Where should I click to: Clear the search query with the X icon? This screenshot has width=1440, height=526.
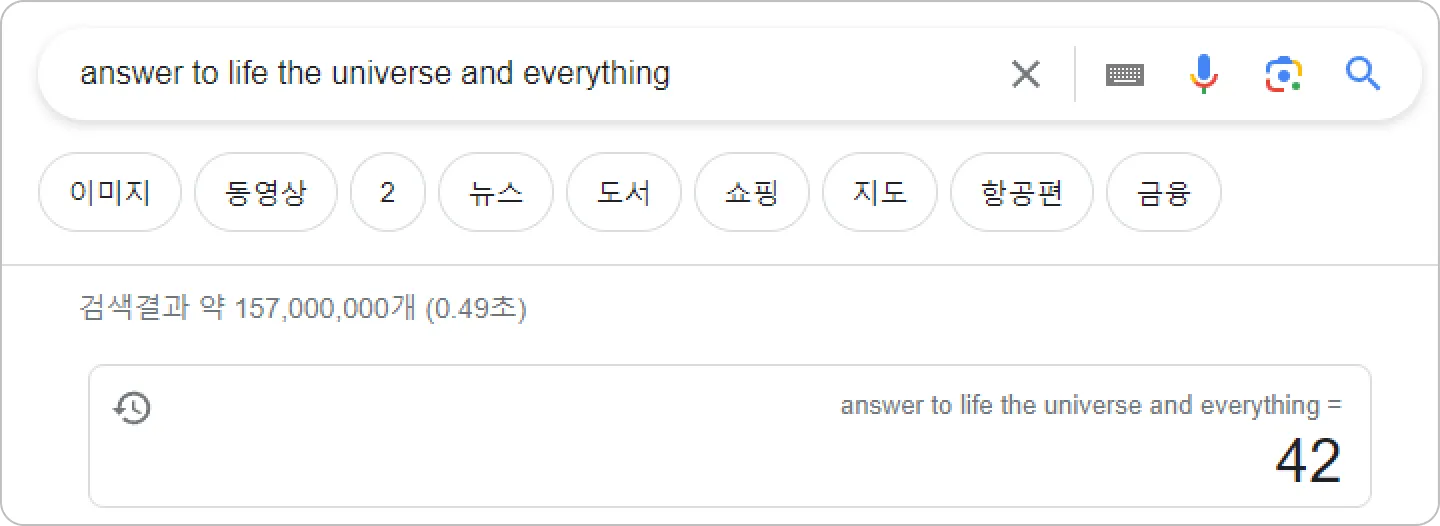(1026, 74)
